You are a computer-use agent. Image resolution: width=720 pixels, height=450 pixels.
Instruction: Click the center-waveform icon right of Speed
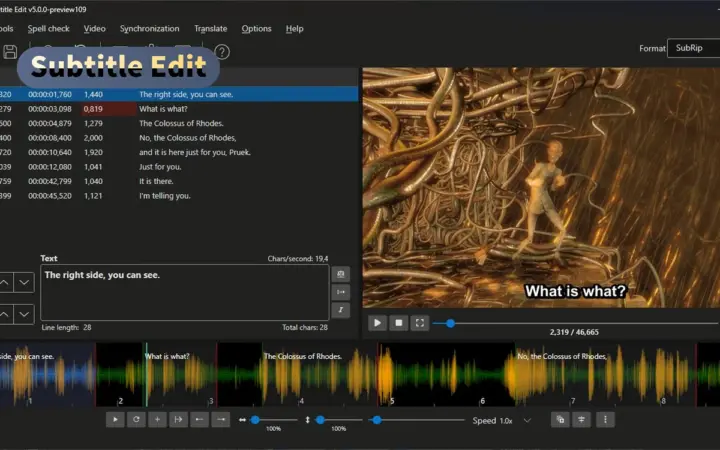tap(581, 419)
